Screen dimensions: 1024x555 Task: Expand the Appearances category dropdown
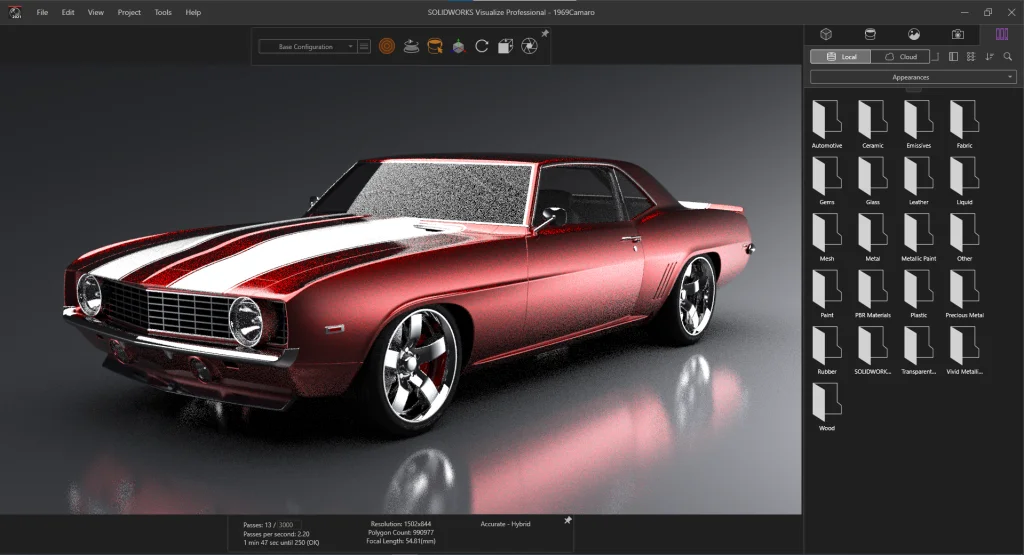point(912,77)
